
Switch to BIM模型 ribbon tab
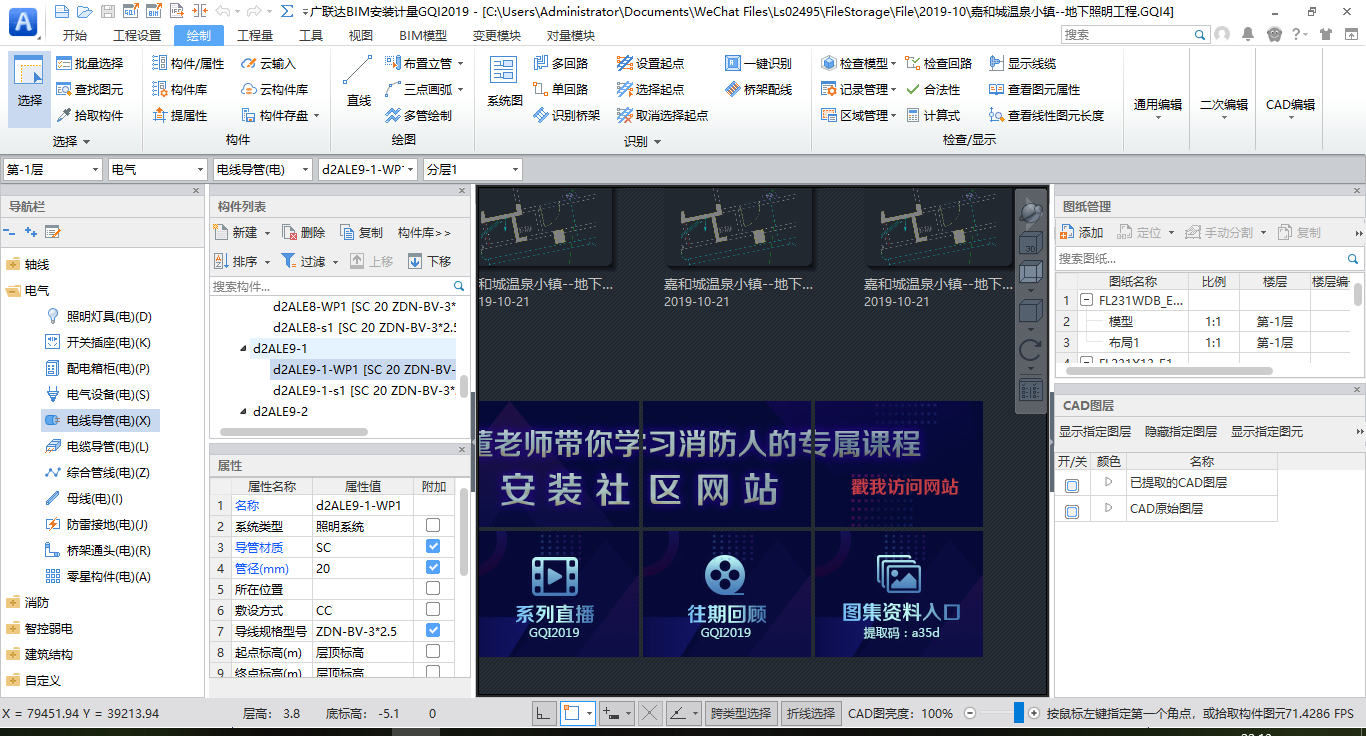coord(423,35)
